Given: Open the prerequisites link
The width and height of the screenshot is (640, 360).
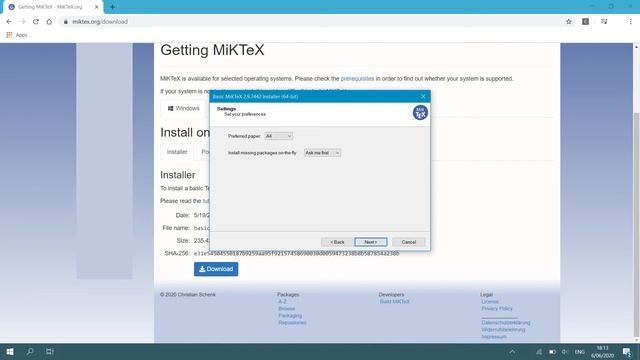Looking at the screenshot, I should pyautogui.click(x=357, y=78).
